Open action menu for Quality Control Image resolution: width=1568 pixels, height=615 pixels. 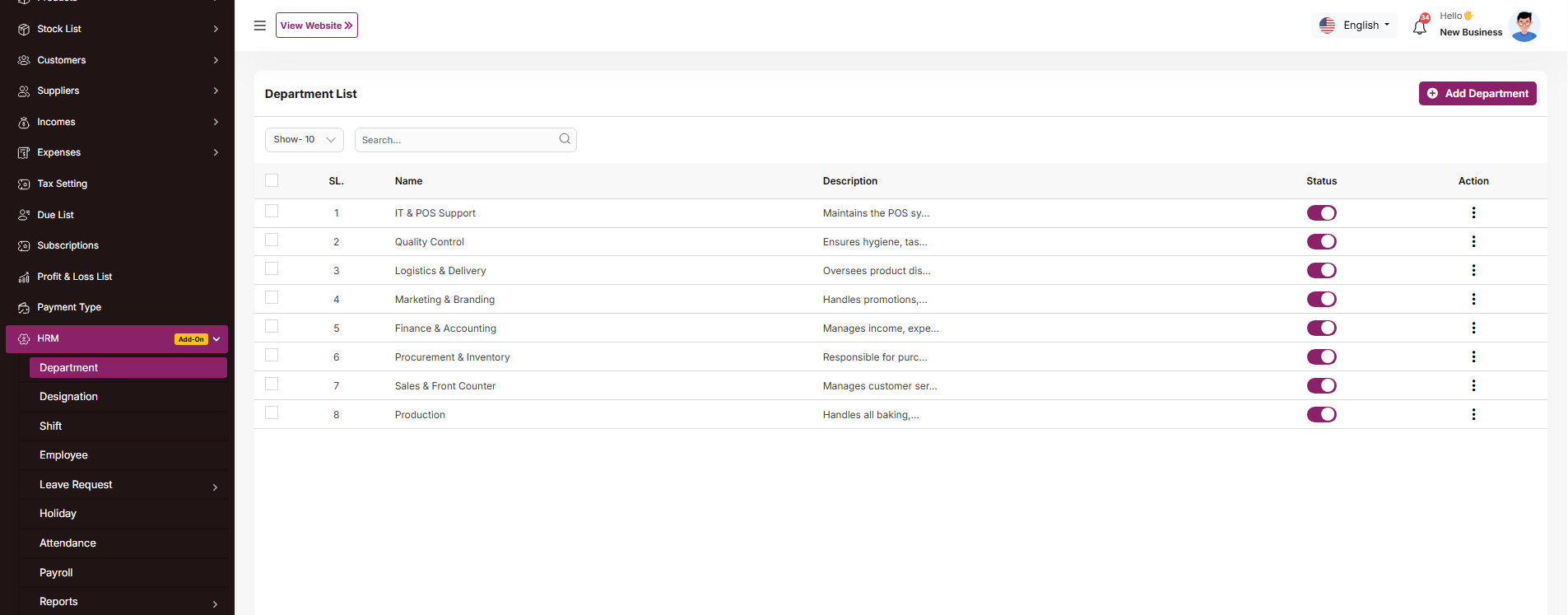(x=1473, y=242)
